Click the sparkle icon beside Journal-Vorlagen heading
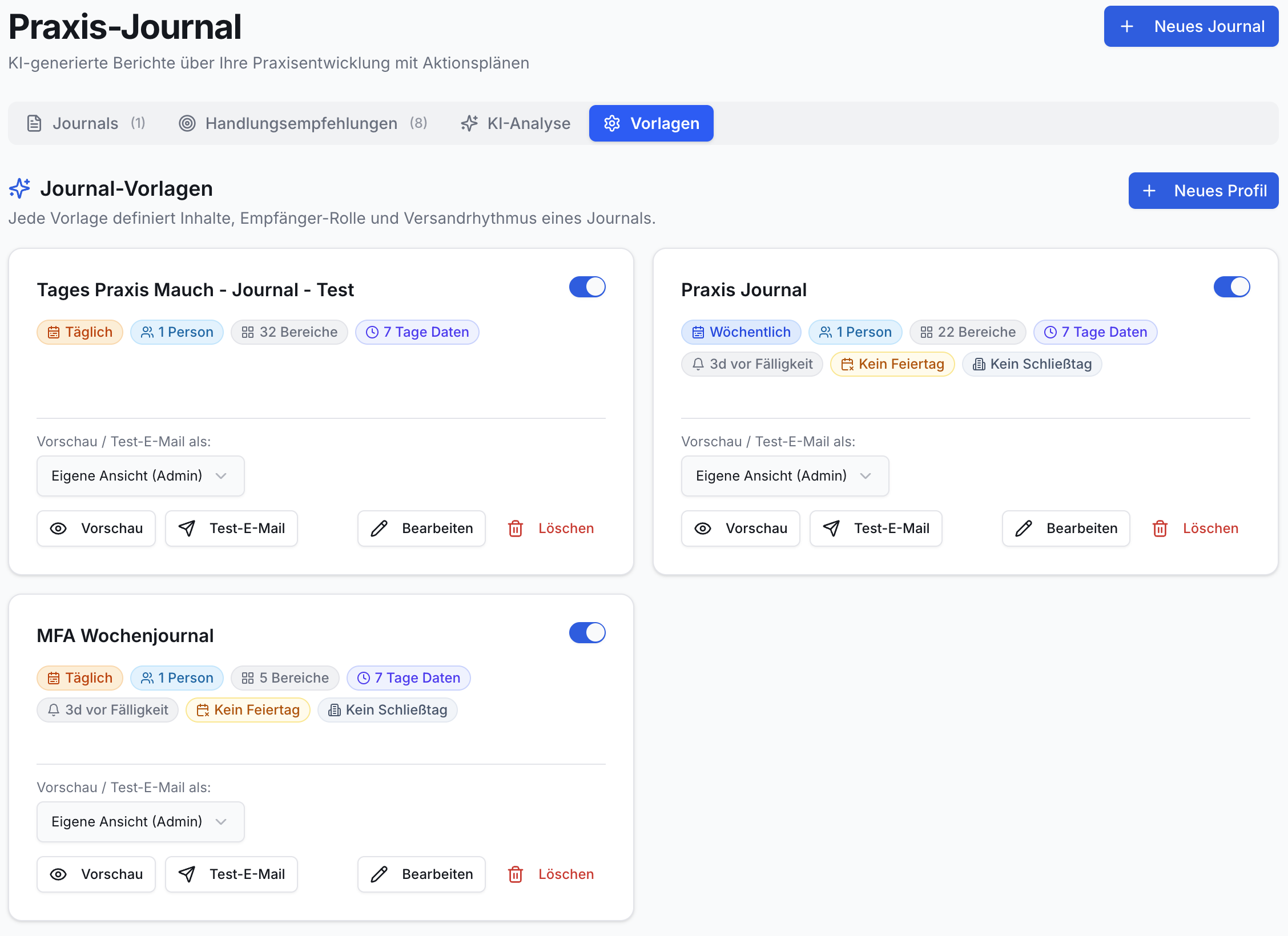 coord(19,188)
